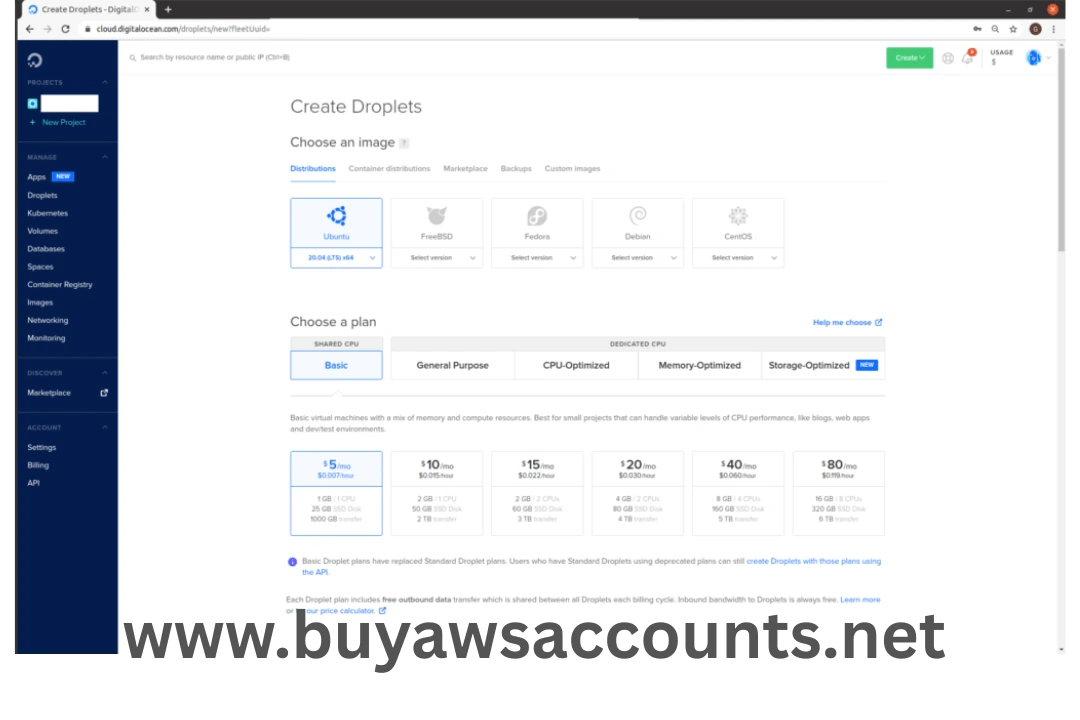Open the notifications bell icon
Screen dimensions: 1080x720
tap(968, 58)
